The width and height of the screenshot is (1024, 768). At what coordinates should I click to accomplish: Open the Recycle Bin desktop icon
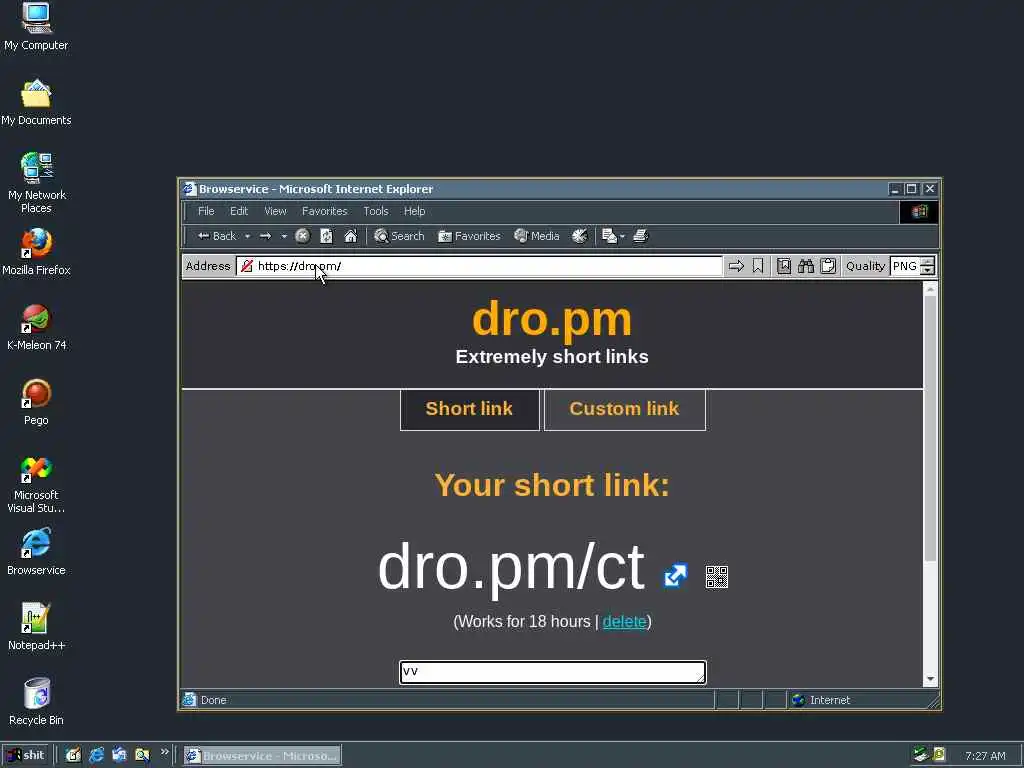(x=36, y=702)
